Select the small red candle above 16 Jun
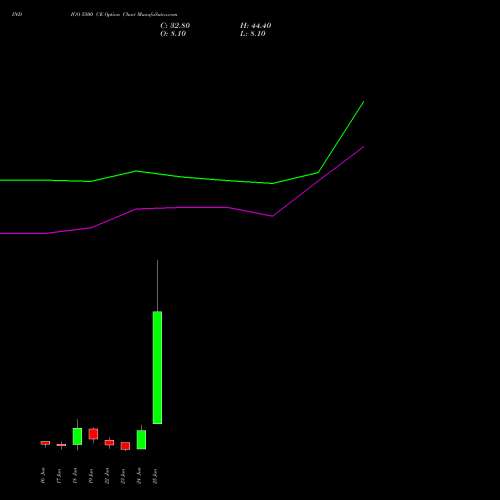 [x=45, y=443]
